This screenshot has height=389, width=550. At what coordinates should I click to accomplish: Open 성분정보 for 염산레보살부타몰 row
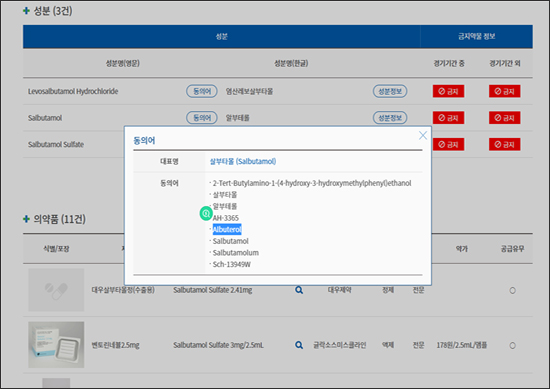[x=390, y=91]
